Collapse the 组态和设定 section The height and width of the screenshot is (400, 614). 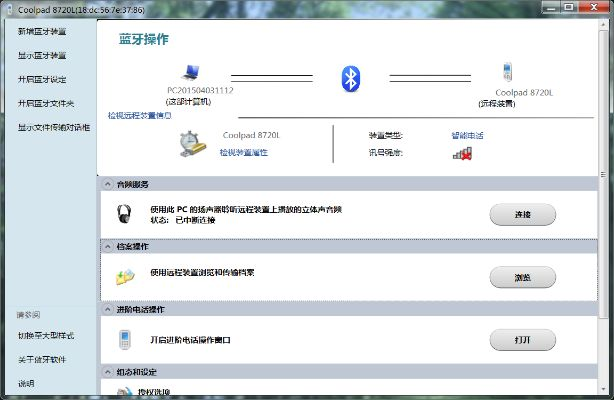108,371
